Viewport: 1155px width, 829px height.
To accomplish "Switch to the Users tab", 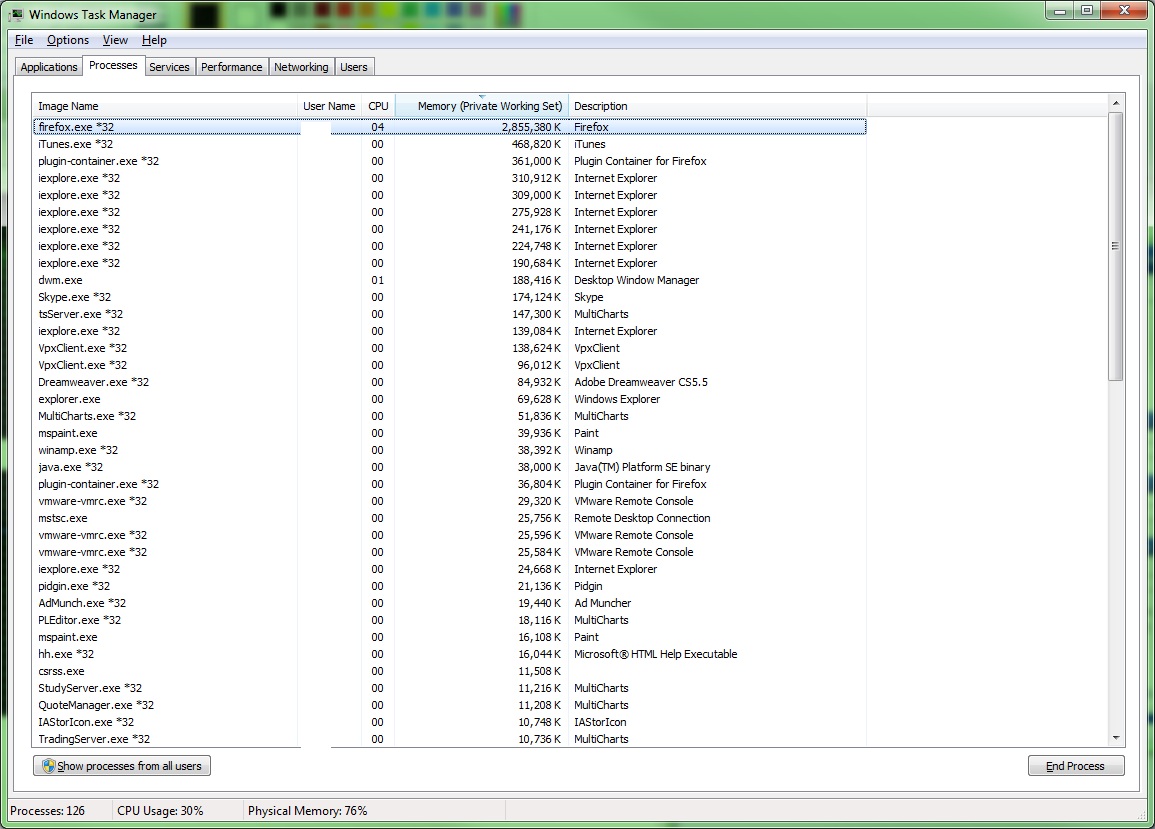I will point(354,67).
